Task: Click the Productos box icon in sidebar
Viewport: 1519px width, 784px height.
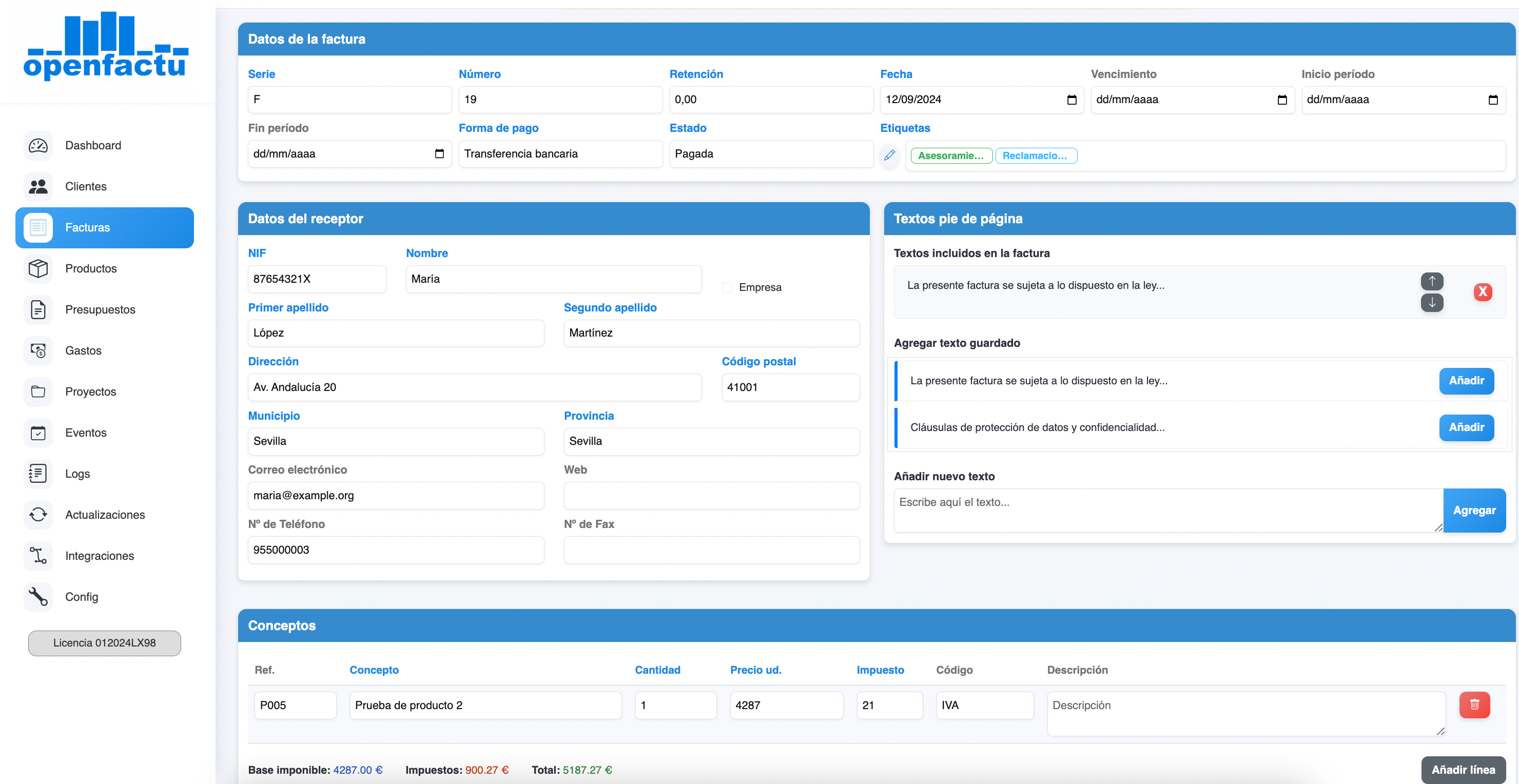Action: click(38, 268)
